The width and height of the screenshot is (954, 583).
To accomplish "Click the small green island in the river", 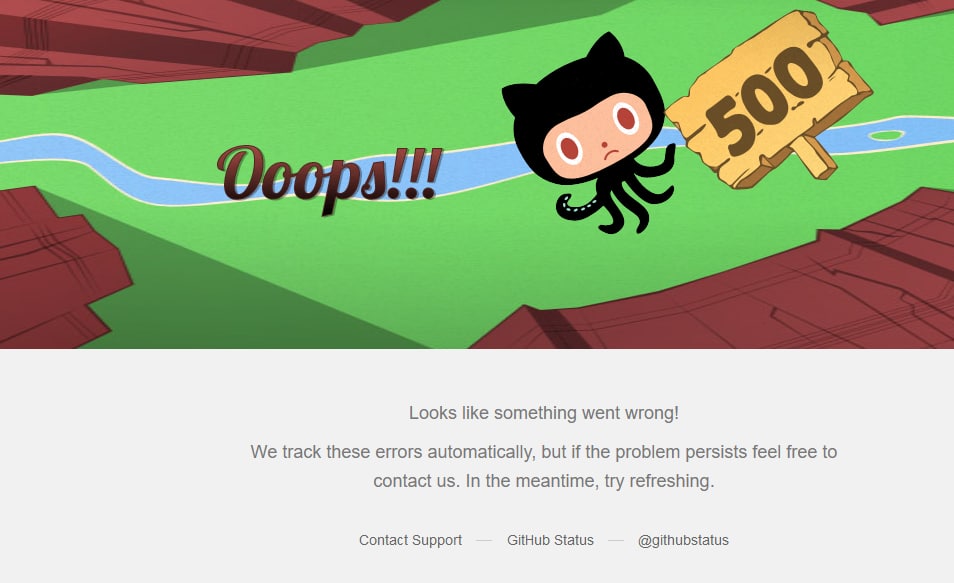I will tap(886, 135).
